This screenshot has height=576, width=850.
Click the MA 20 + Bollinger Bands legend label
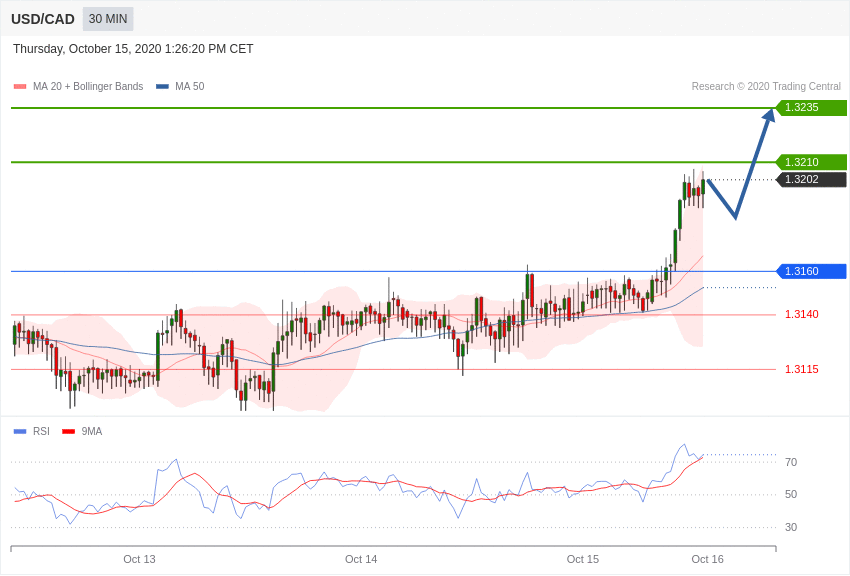pos(88,86)
